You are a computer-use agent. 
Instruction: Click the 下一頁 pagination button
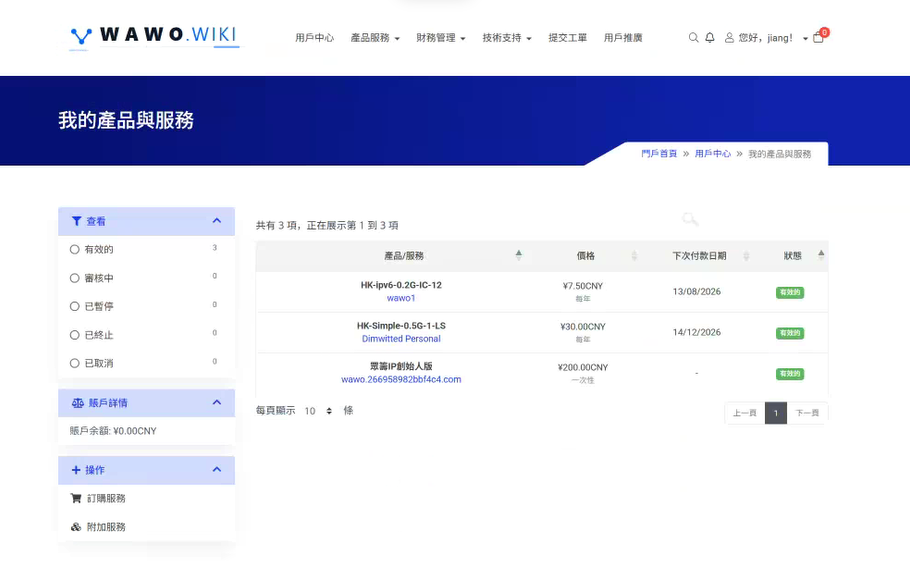pos(807,413)
